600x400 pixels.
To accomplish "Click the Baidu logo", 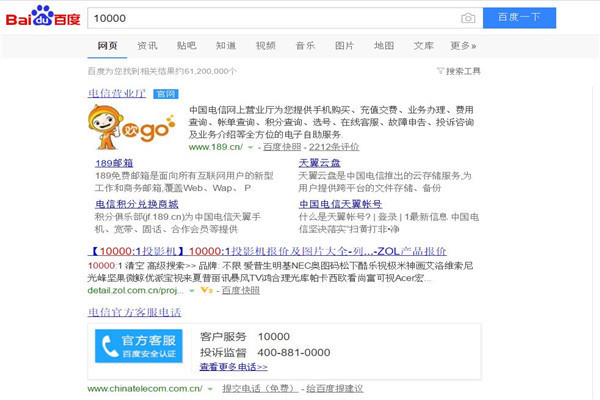I will [43, 16].
